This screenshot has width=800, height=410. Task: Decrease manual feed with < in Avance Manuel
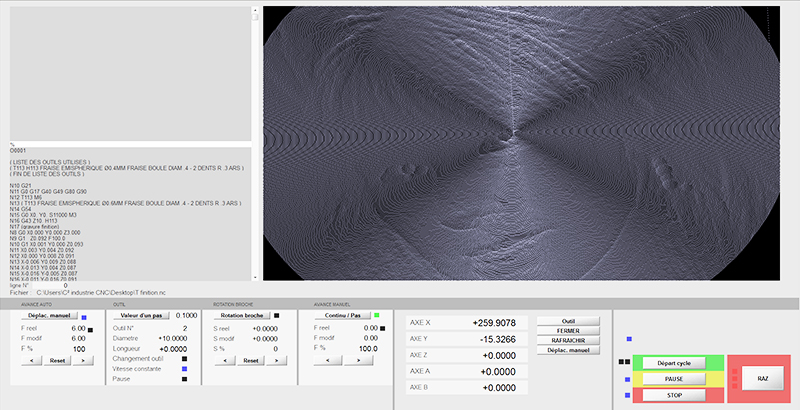[328, 361]
